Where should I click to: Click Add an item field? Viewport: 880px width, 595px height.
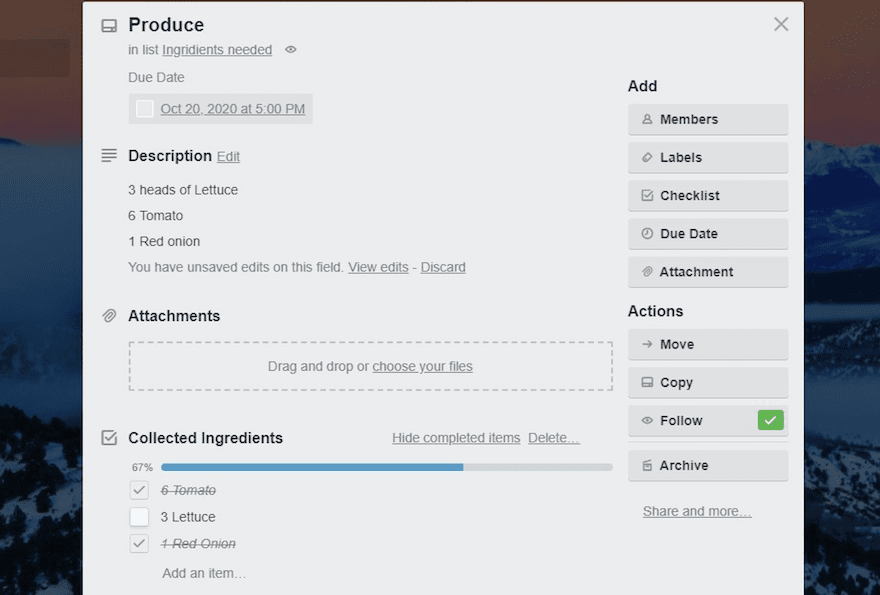coord(204,573)
